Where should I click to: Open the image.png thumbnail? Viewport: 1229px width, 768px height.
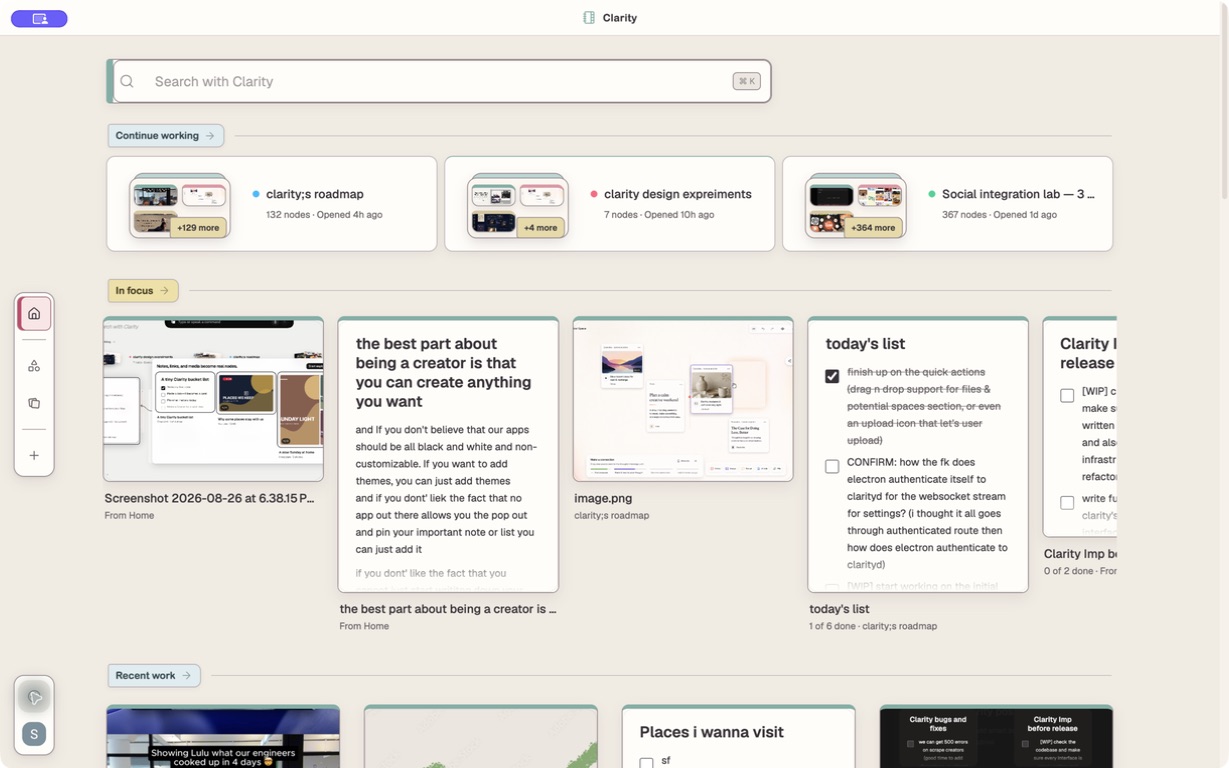tap(683, 399)
